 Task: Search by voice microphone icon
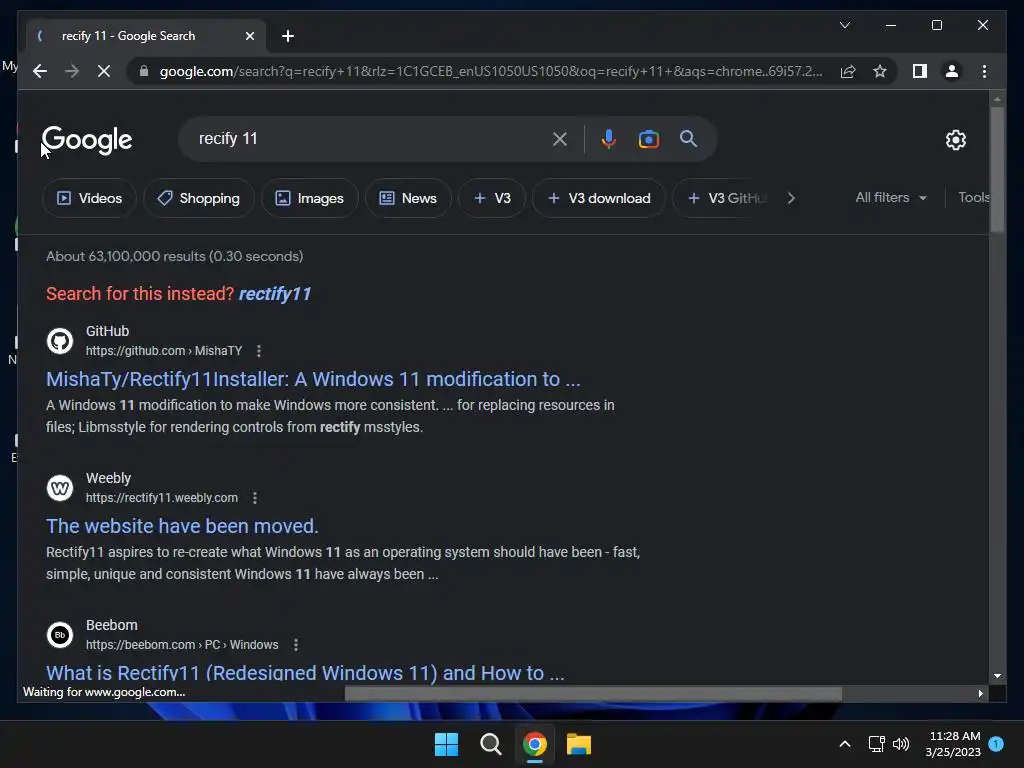(x=608, y=139)
